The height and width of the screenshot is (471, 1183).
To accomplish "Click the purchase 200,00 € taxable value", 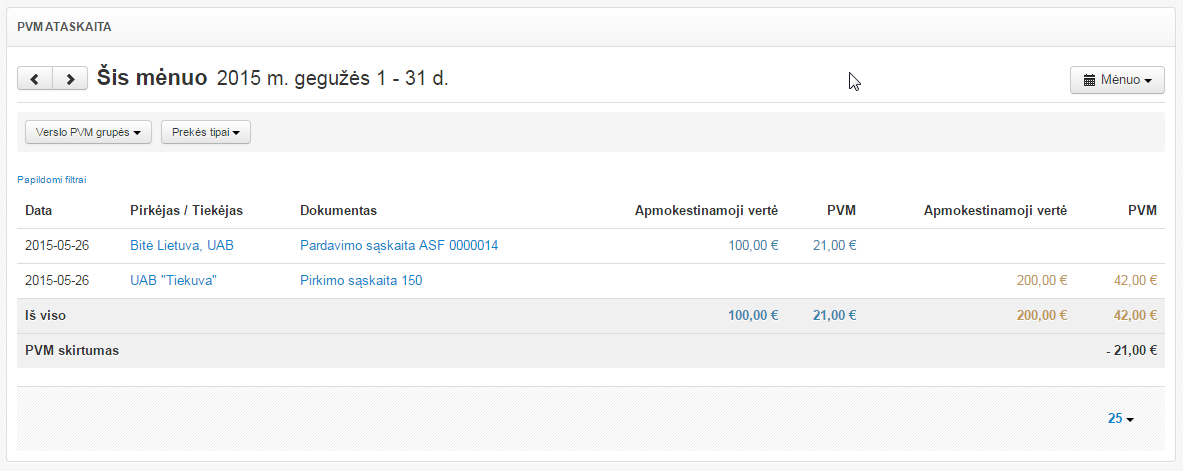I will (x=1042, y=281).
